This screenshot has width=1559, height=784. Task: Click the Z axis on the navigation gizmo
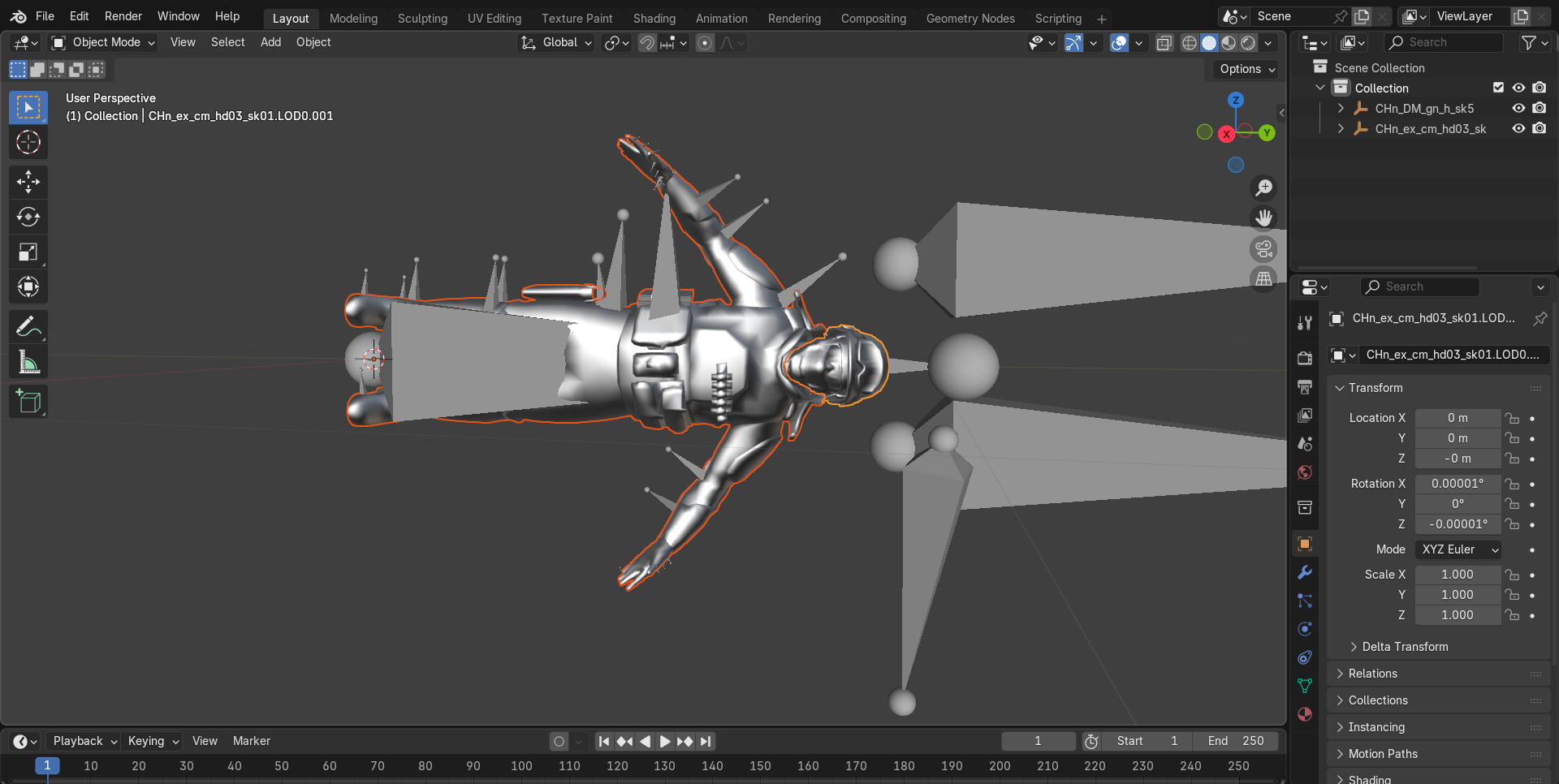click(x=1236, y=101)
